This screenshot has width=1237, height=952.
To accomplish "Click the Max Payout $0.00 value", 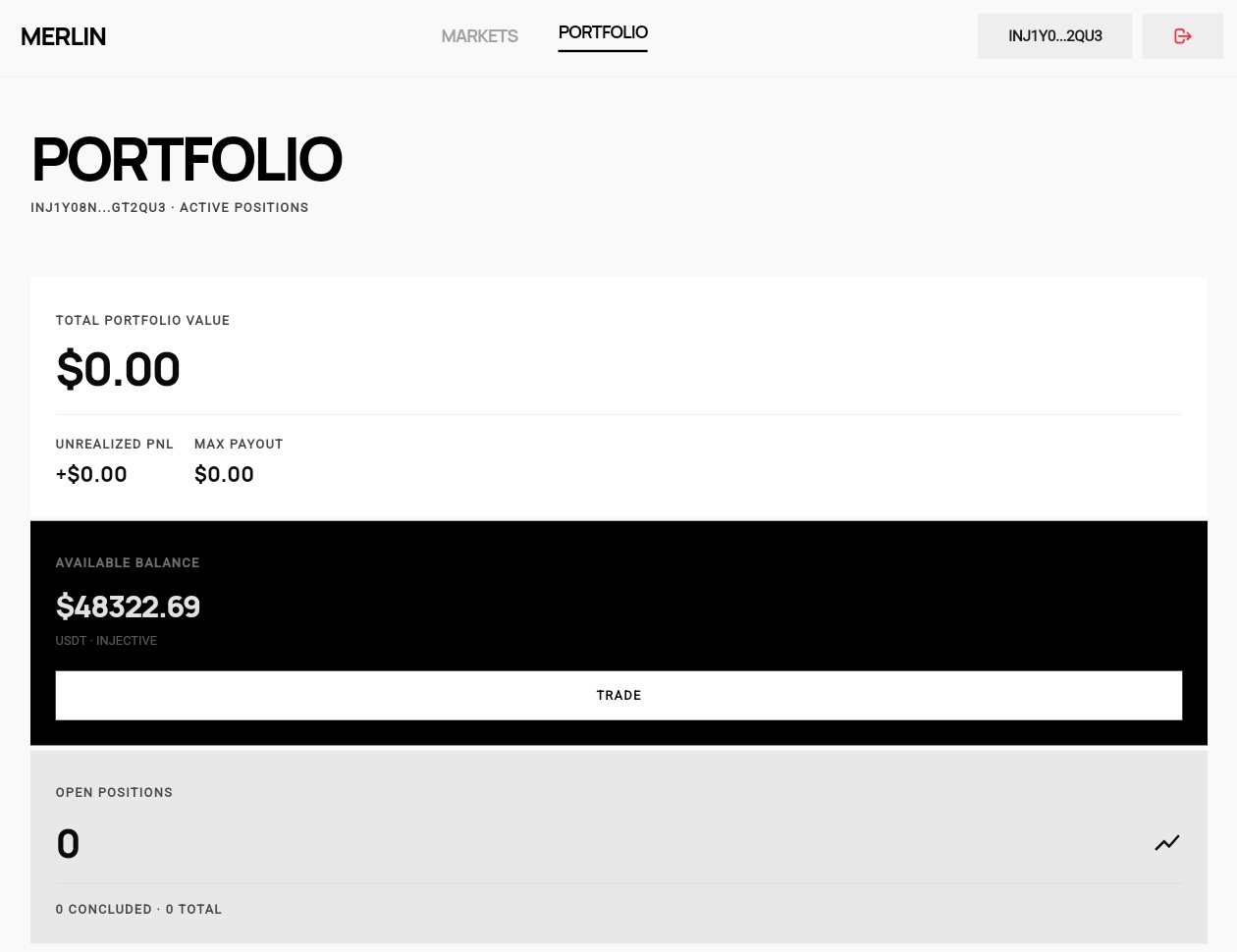I will pos(224,475).
